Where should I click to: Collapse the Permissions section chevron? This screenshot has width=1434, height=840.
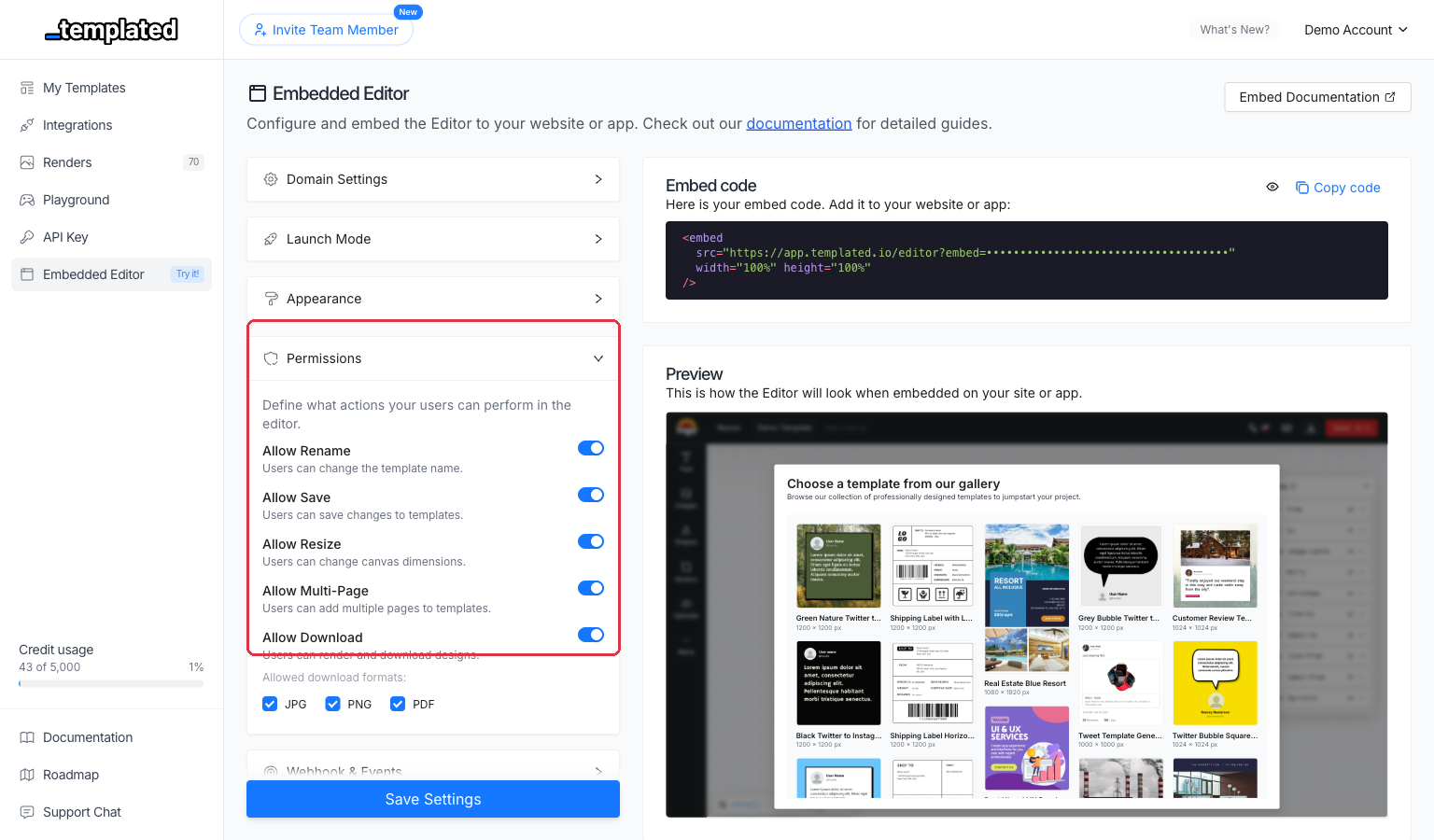coord(598,357)
